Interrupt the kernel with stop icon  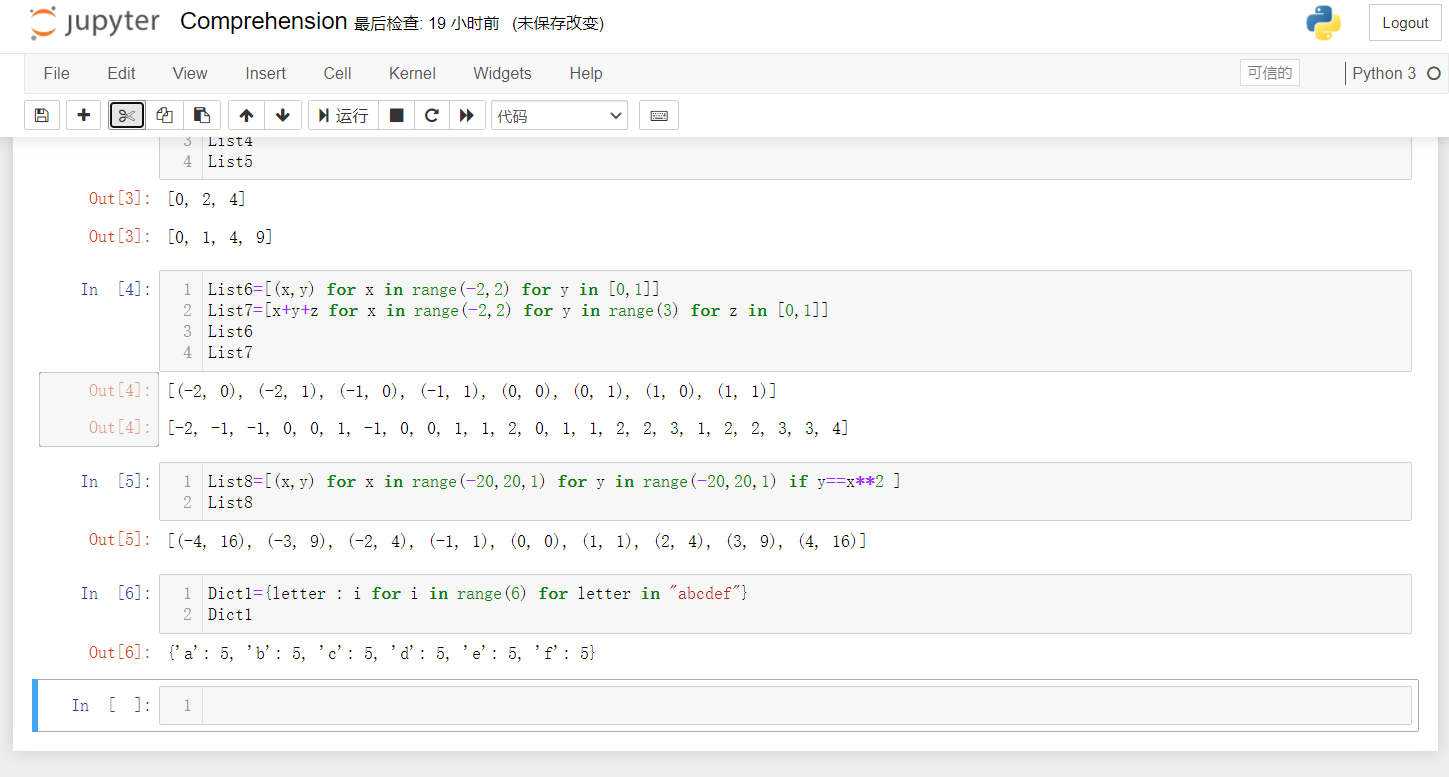click(x=396, y=116)
